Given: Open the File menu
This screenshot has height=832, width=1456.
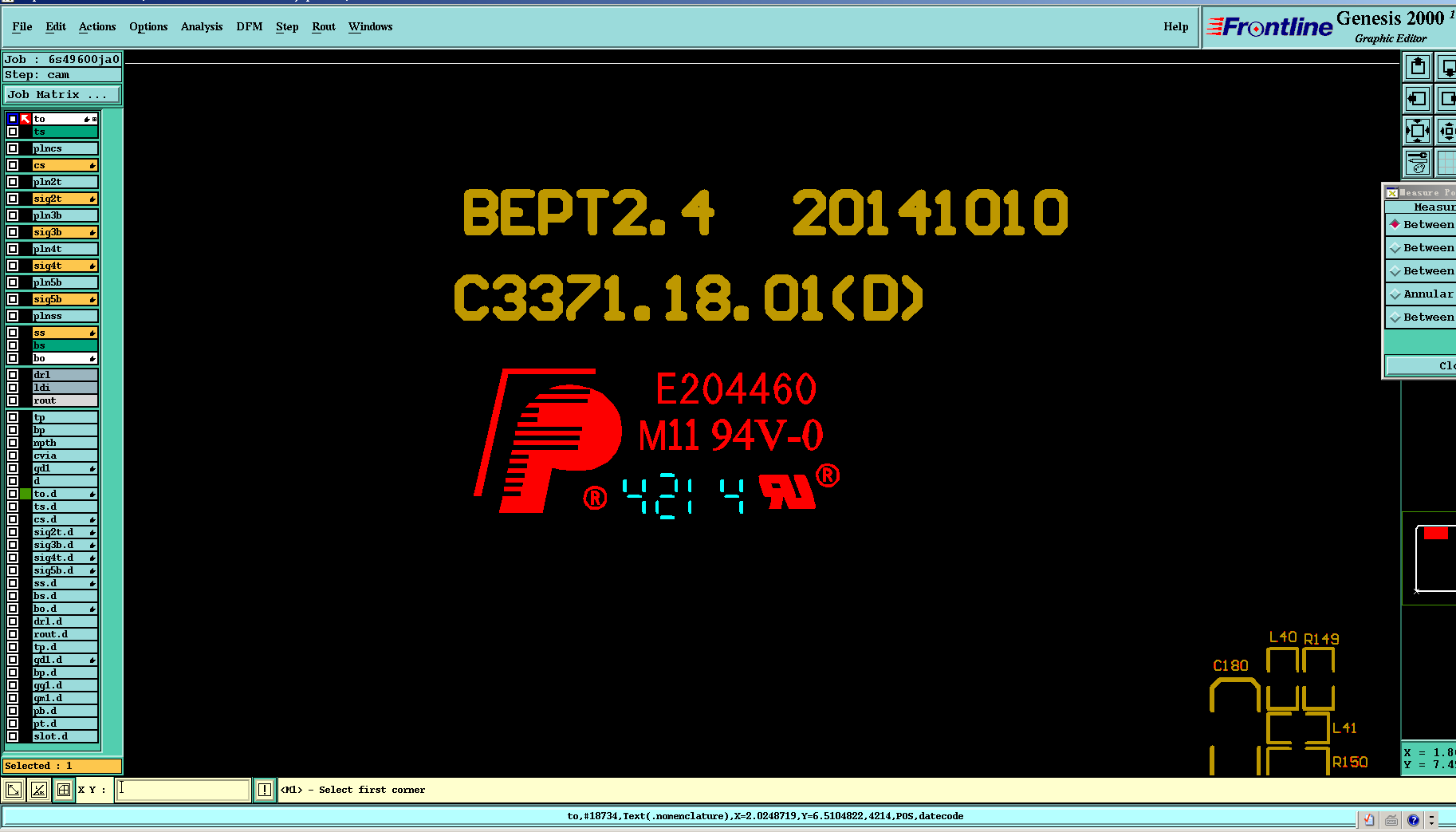Looking at the screenshot, I should pyautogui.click(x=22, y=26).
